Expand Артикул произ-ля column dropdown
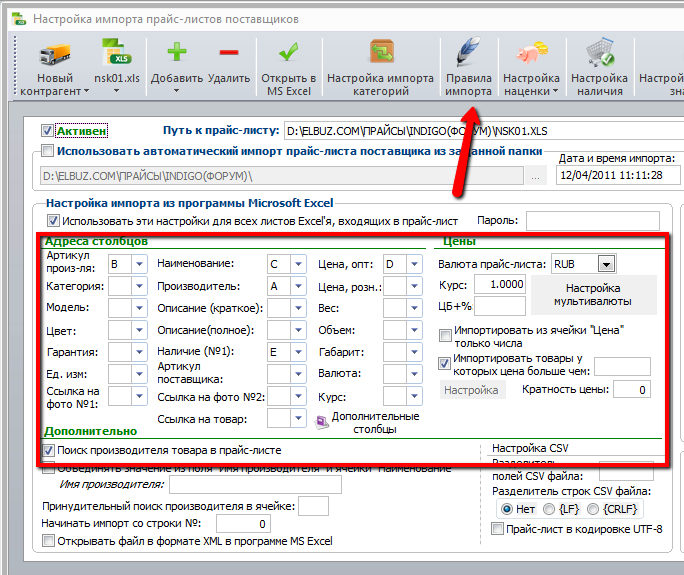This screenshot has width=684, height=575. [x=139, y=264]
